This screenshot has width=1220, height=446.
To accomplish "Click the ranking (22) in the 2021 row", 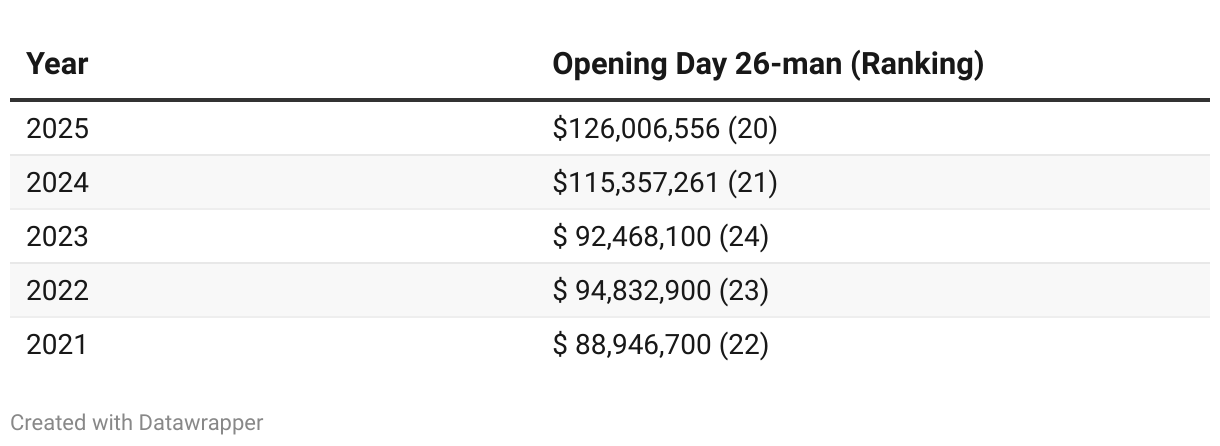I will click(x=744, y=345).
